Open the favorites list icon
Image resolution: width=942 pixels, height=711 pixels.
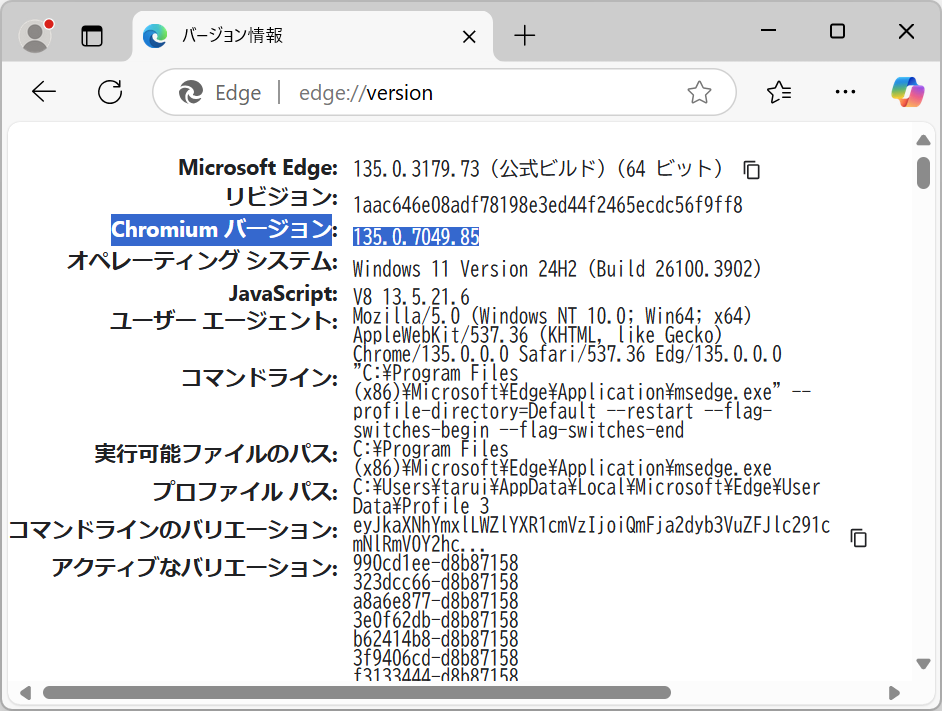click(x=779, y=92)
